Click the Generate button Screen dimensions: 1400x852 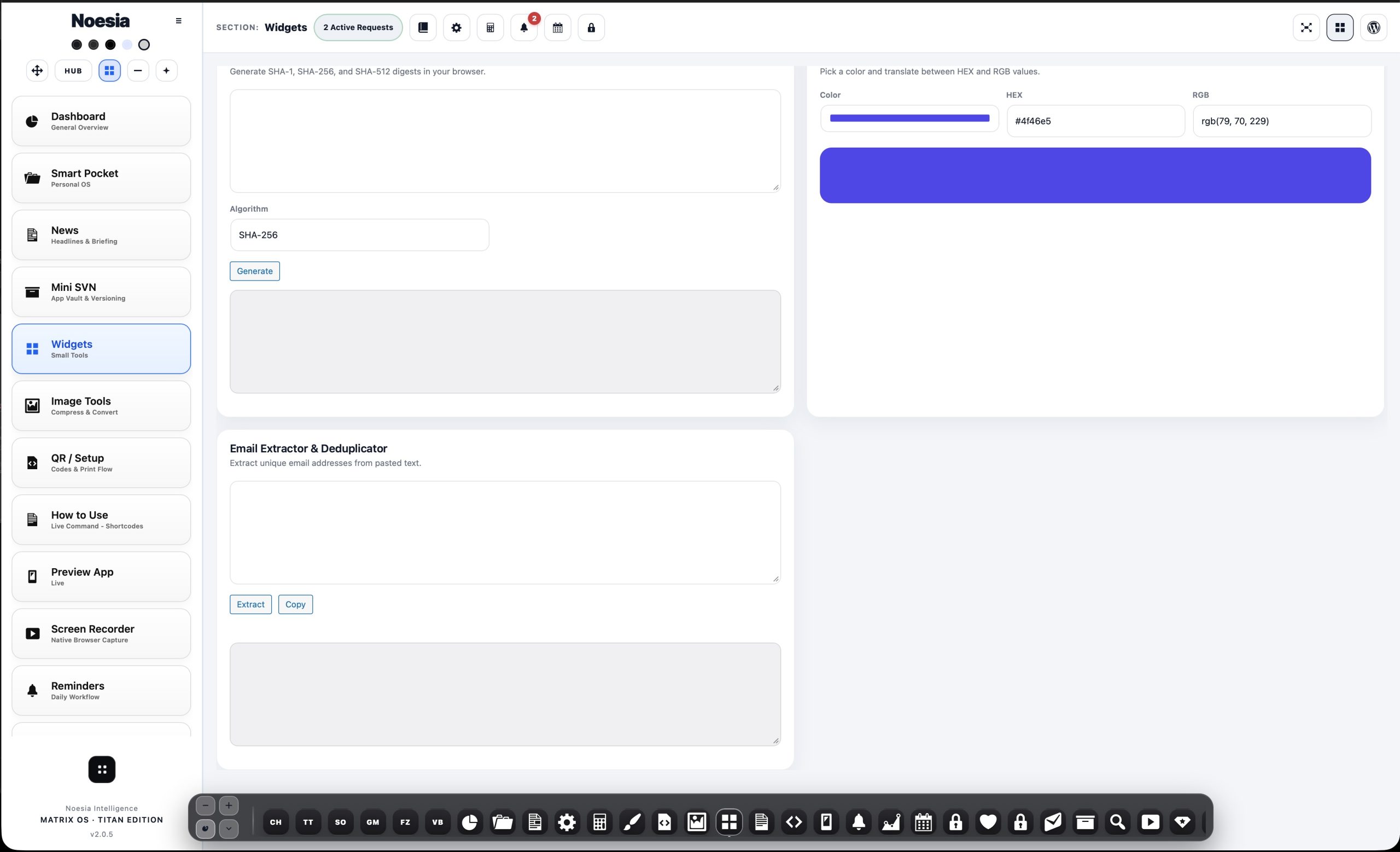pyautogui.click(x=254, y=271)
